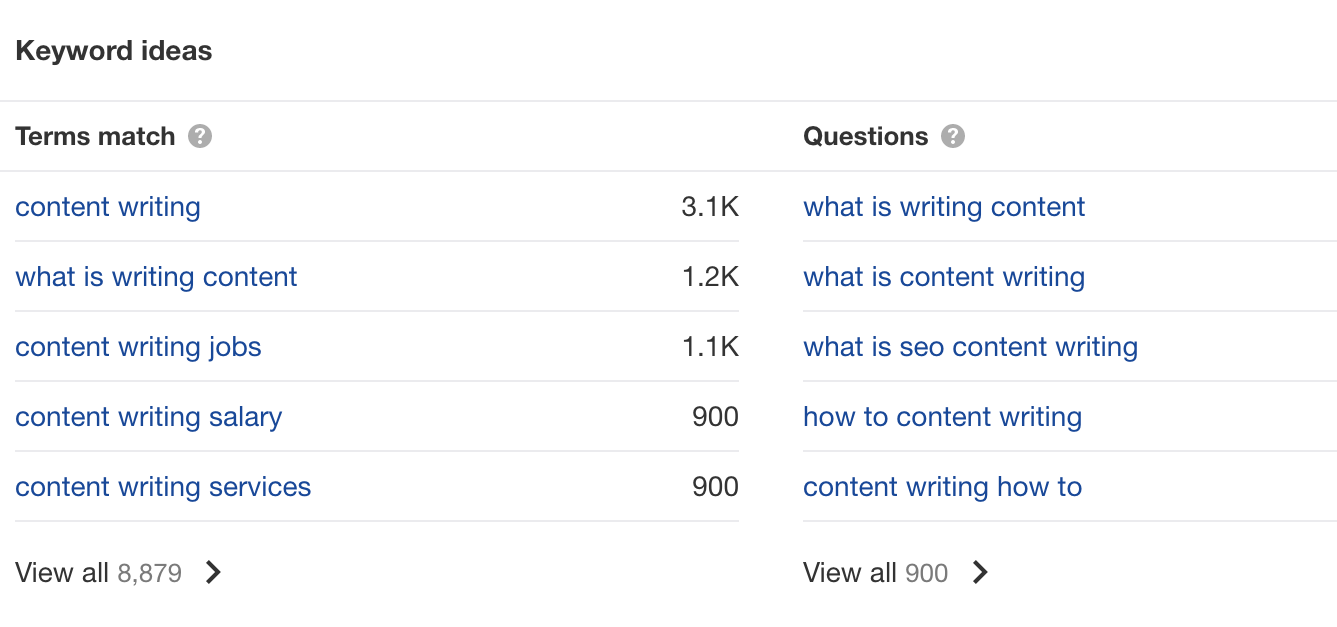The image size is (1337, 627).
Task: Select the 'what is content writing' question
Action: click(944, 277)
